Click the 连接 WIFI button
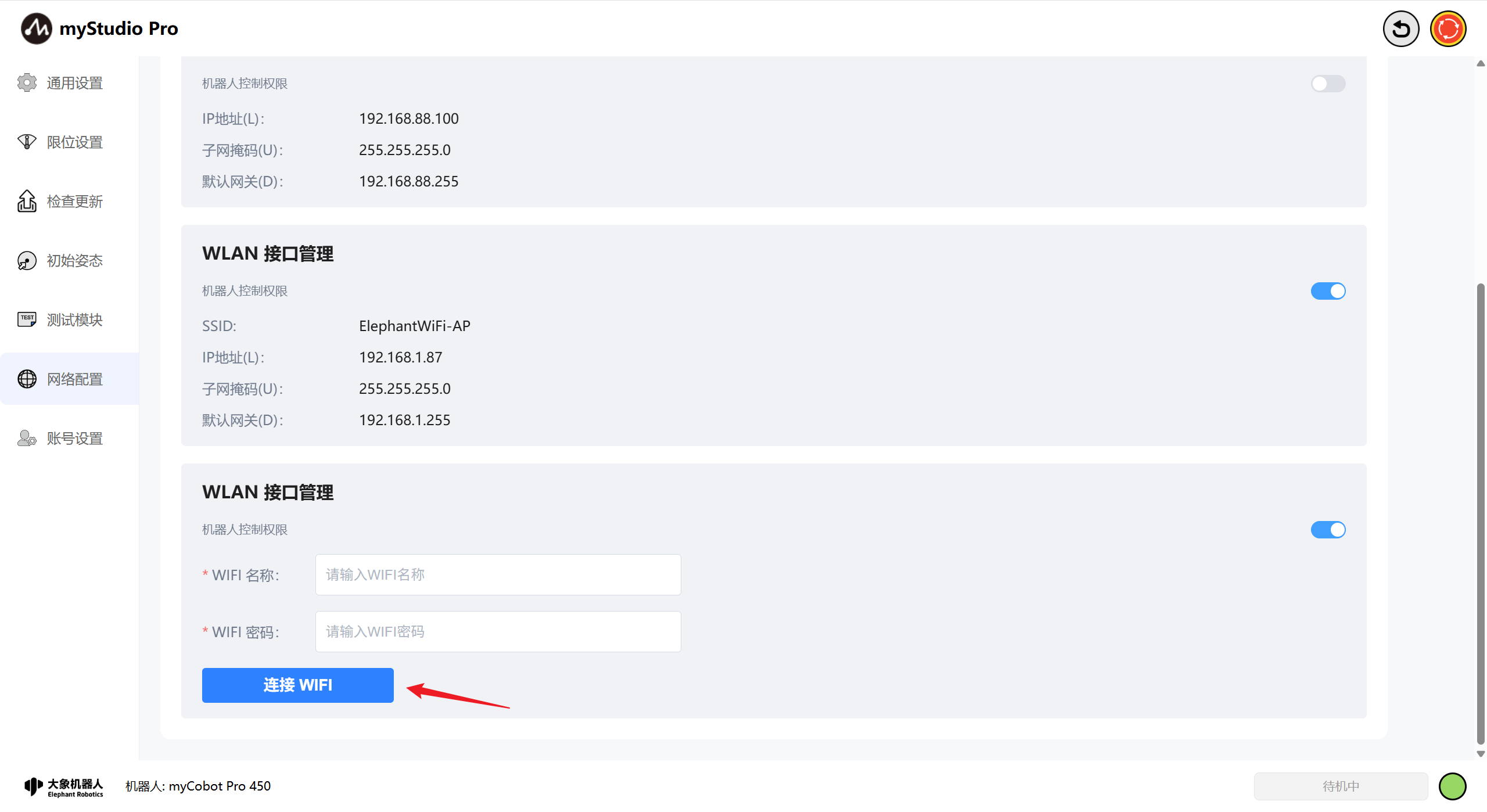 point(297,685)
